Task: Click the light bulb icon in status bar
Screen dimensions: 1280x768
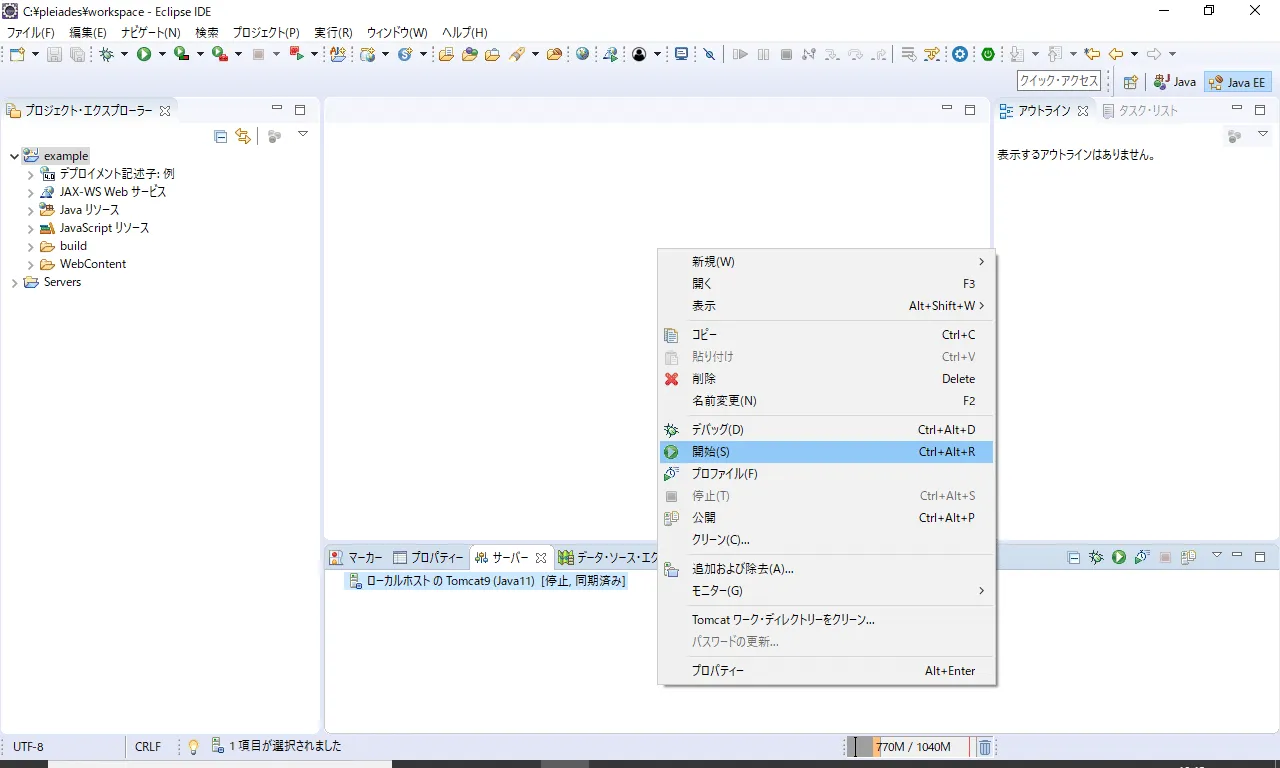Action: click(x=194, y=746)
